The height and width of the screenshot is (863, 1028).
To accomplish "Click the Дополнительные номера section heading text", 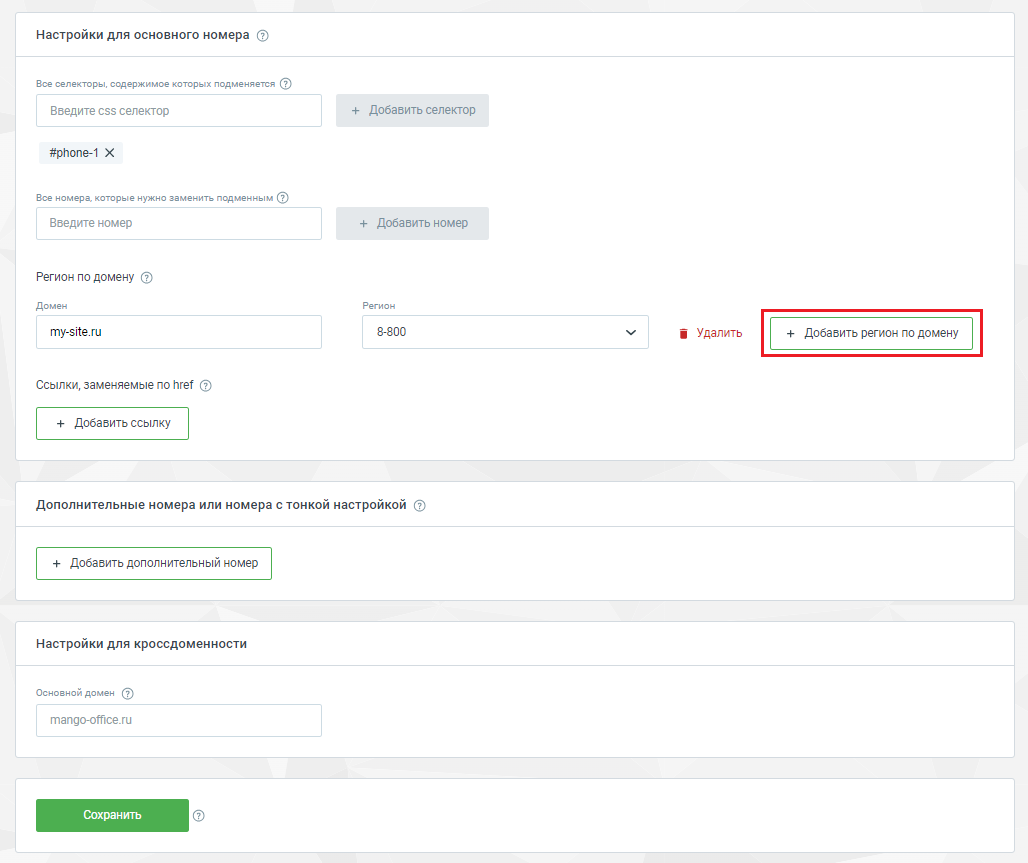I will pyautogui.click(x=221, y=505).
